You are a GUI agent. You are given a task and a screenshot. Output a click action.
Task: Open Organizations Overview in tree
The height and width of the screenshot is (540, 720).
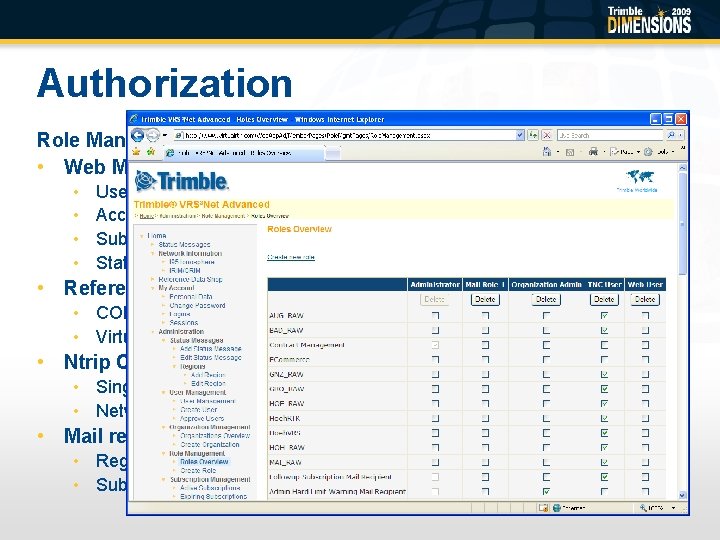tap(215, 436)
